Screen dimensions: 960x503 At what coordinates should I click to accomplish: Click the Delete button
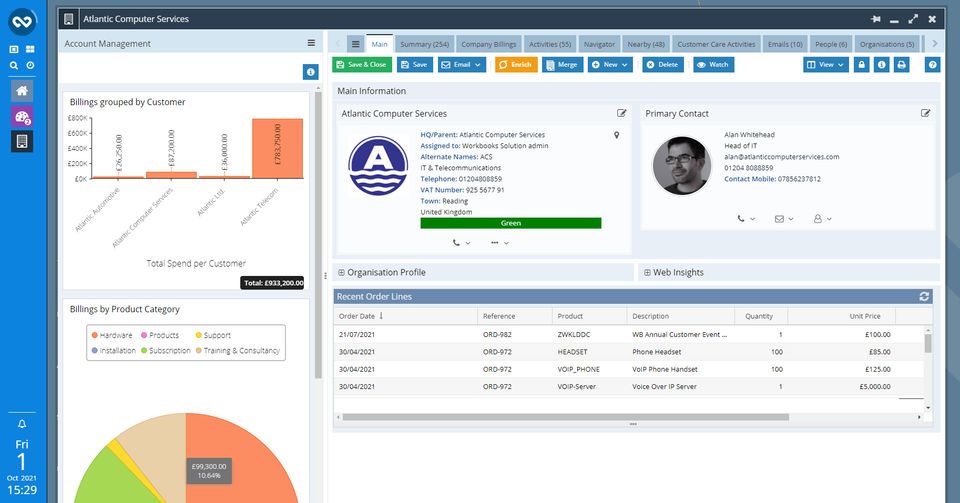coord(662,64)
